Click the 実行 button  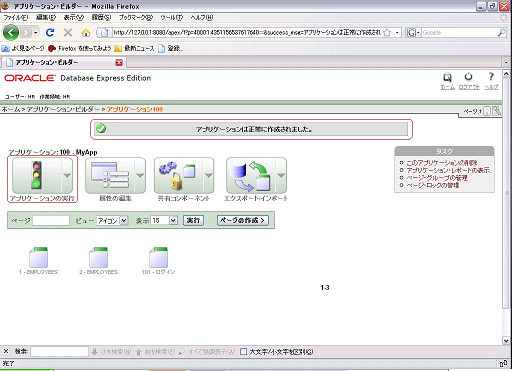coord(193,220)
